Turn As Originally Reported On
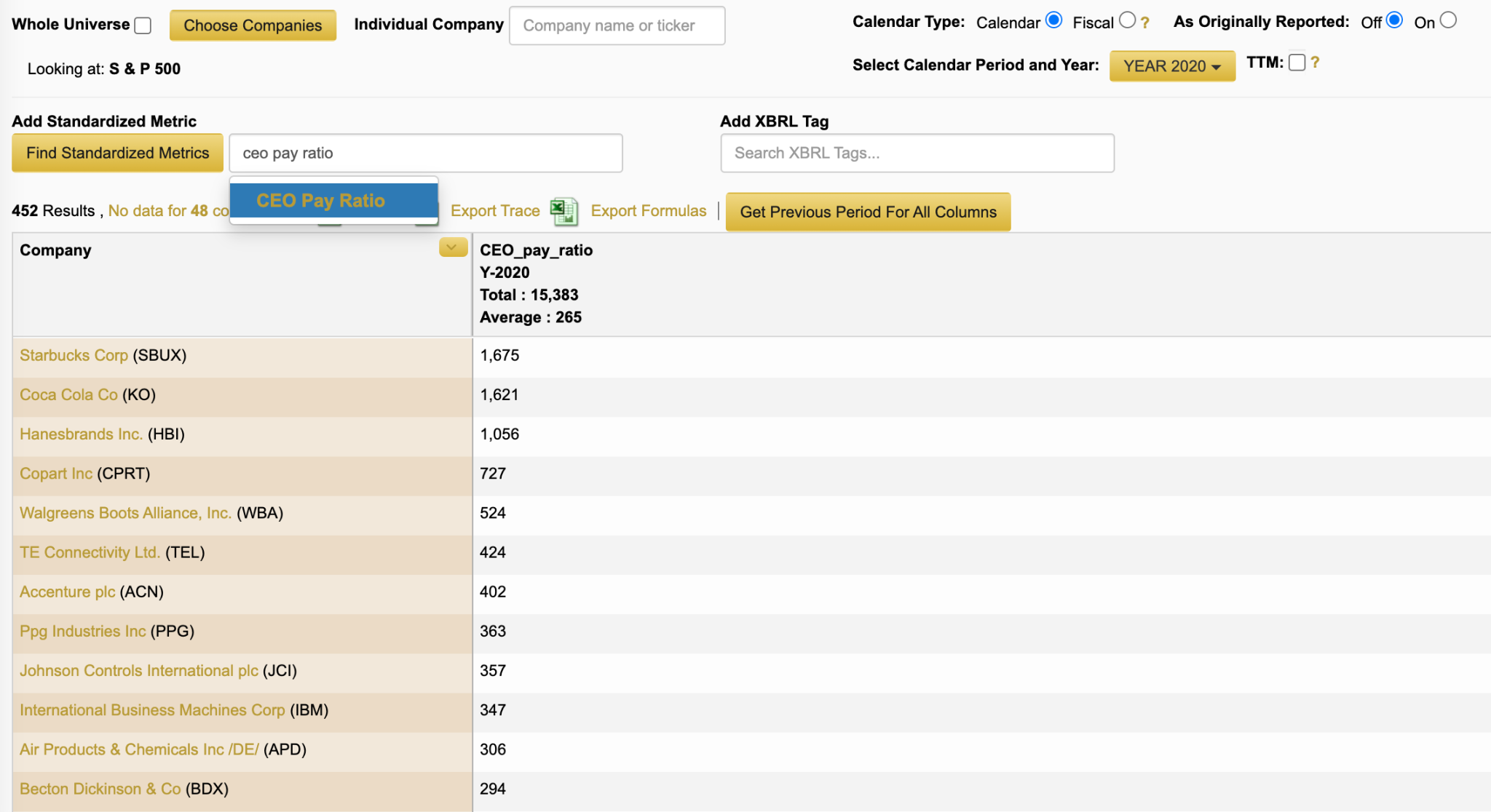 1448,20
